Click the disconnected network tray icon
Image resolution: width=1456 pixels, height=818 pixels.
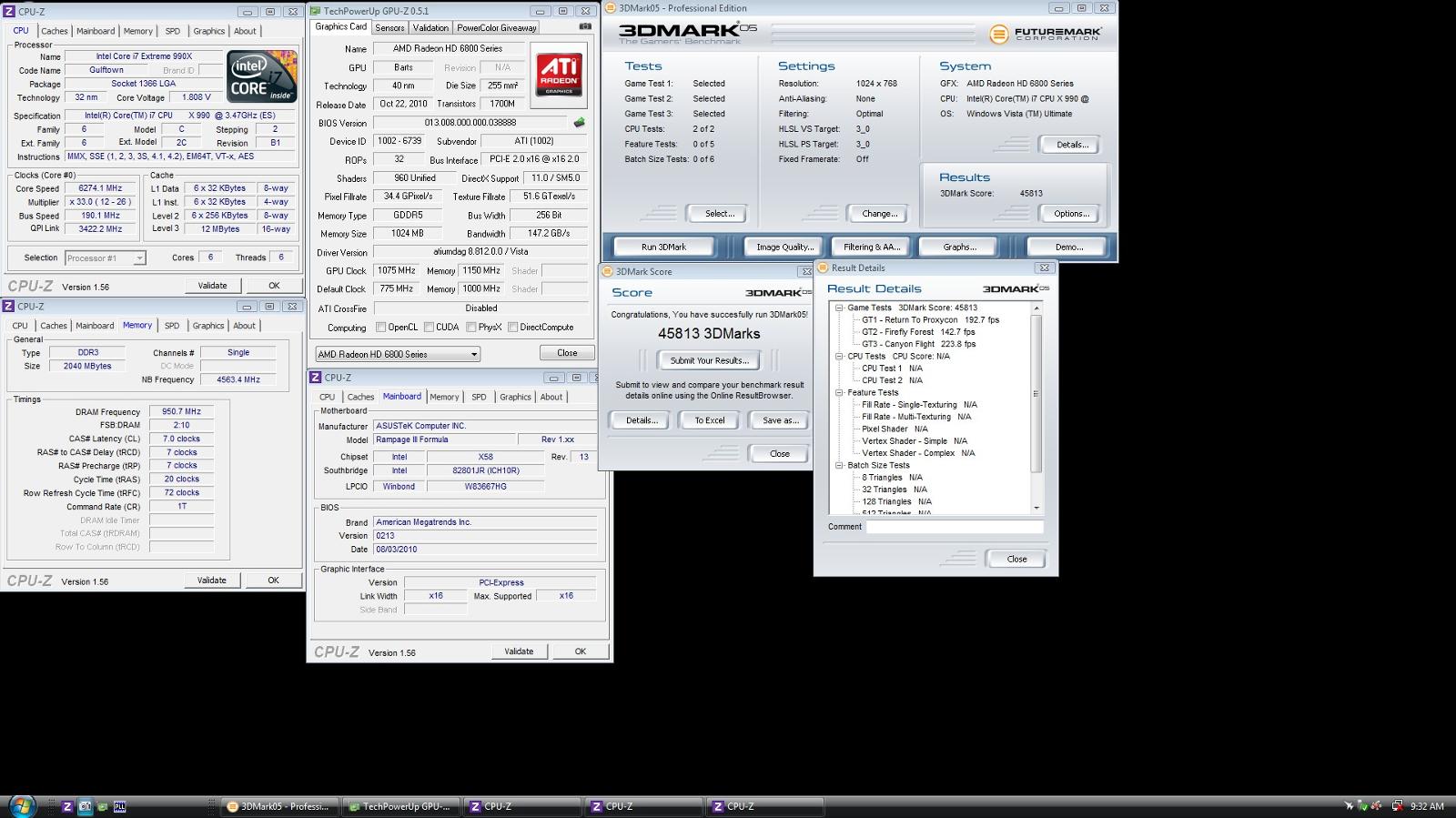click(x=1397, y=806)
